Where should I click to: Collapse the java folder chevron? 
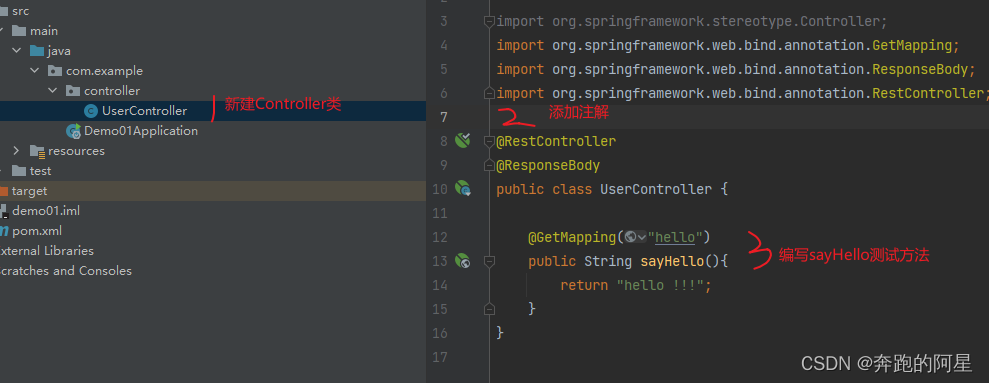tap(17, 51)
